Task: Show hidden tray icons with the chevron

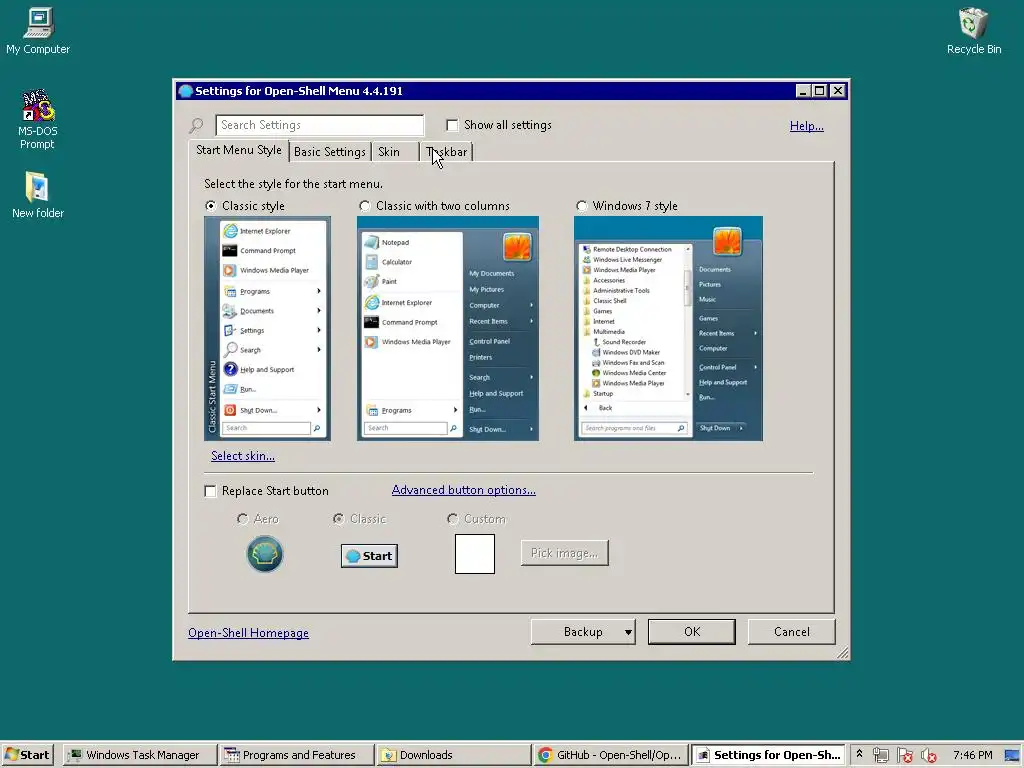Action: (x=859, y=754)
